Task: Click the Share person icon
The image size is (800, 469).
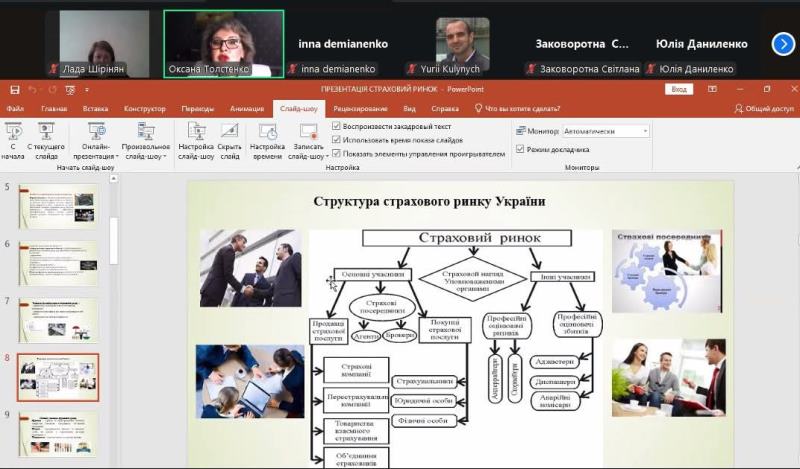Action: coord(738,108)
